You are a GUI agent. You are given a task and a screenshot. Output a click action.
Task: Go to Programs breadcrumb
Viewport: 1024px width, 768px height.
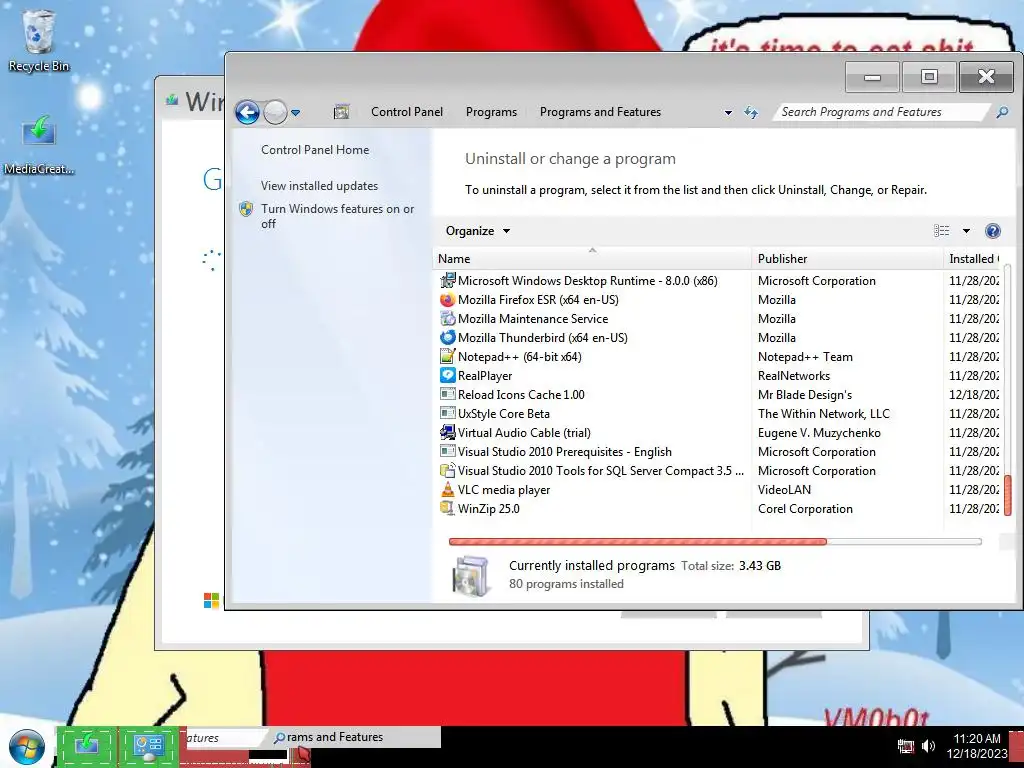pos(491,112)
